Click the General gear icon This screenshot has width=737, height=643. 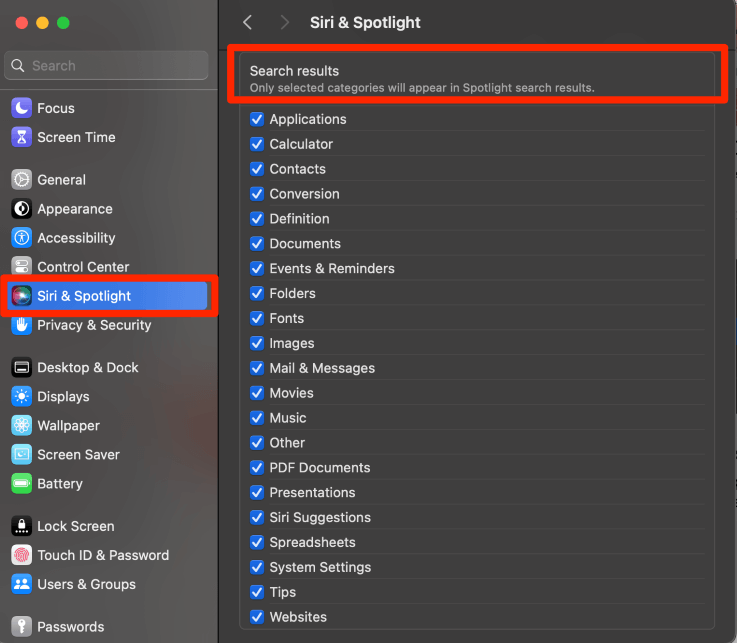click(22, 180)
